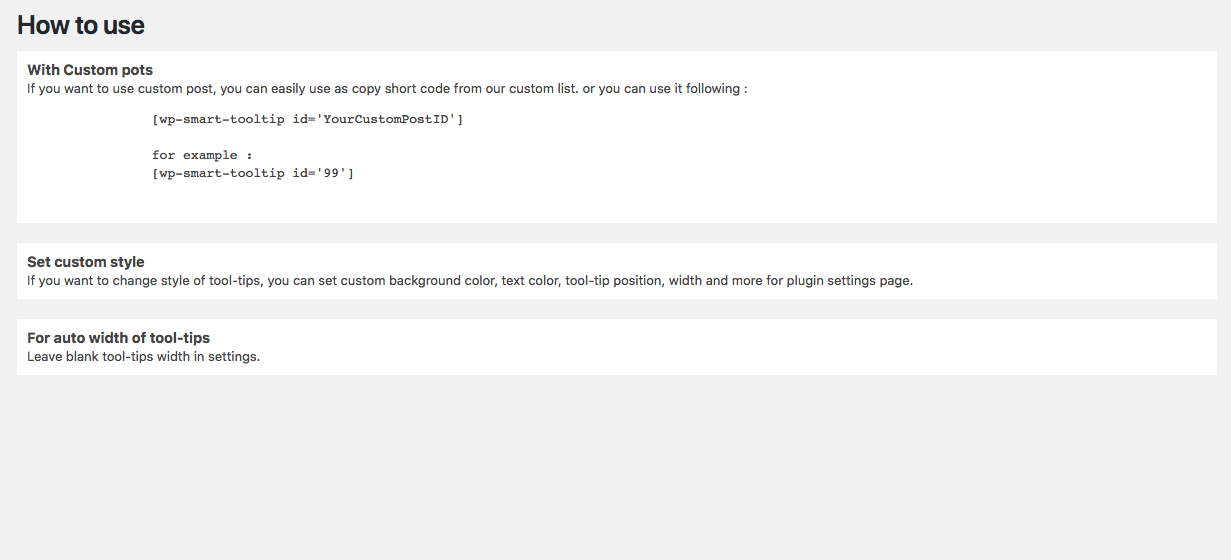This screenshot has width=1231, height=560.
Task: Click the tool-tips style description text
Action: (470, 280)
